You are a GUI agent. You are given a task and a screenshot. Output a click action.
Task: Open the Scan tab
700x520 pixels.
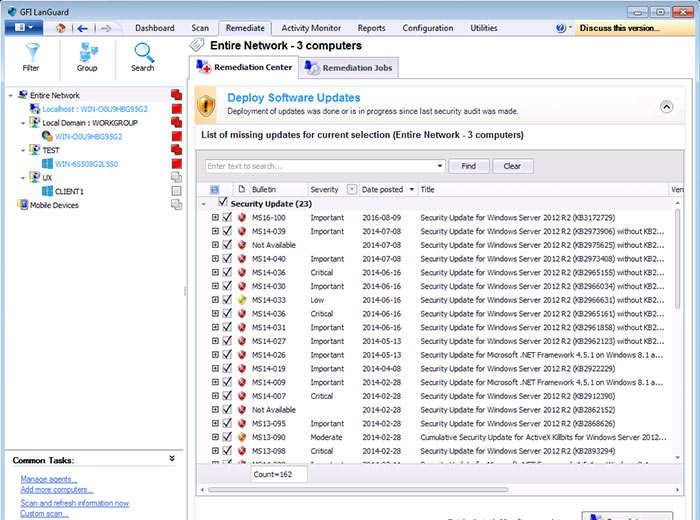coord(200,28)
